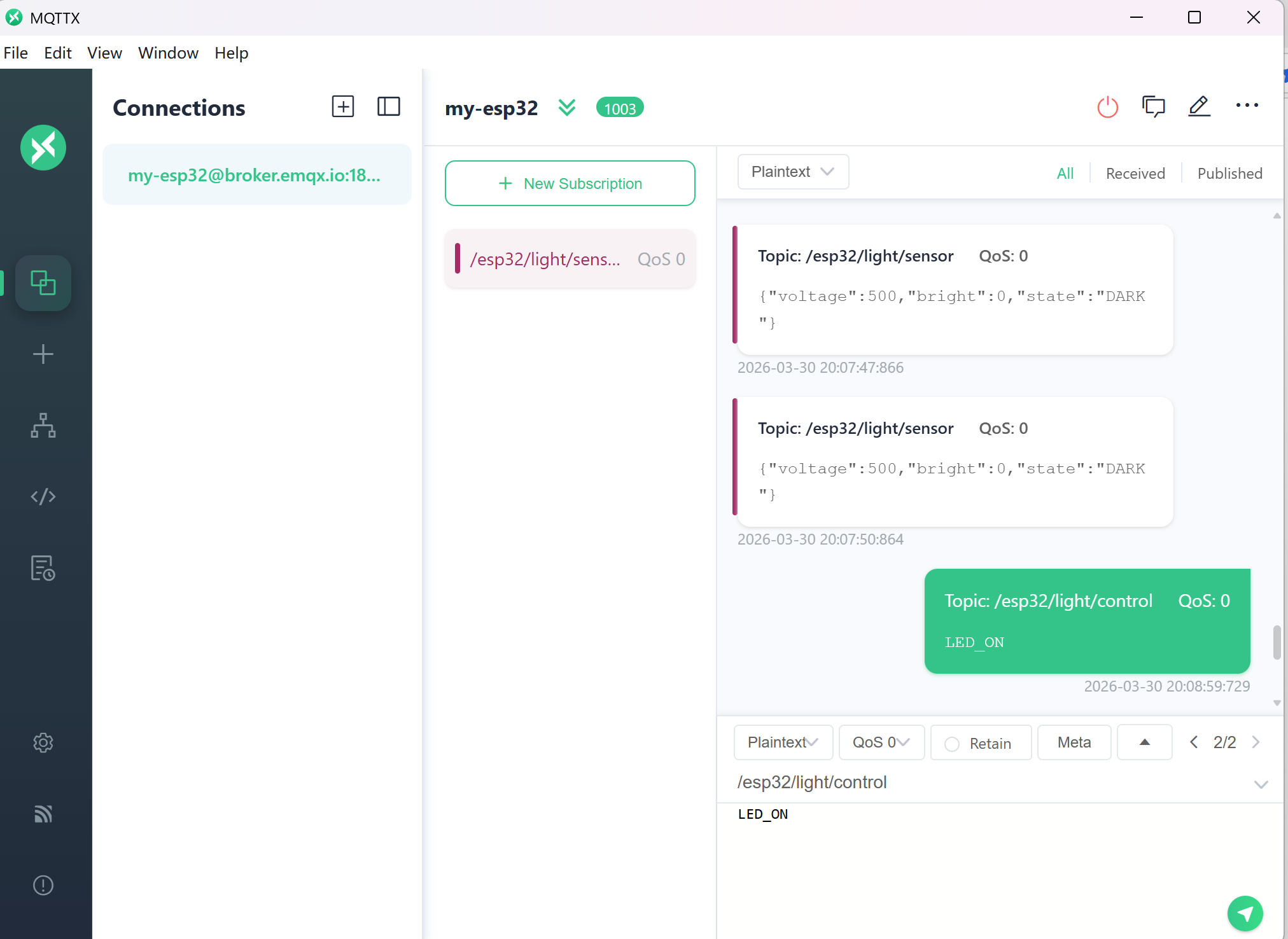Viewport: 1288px width, 939px height.
Task: Go to previous message history entry
Action: pyautogui.click(x=1194, y=742)
